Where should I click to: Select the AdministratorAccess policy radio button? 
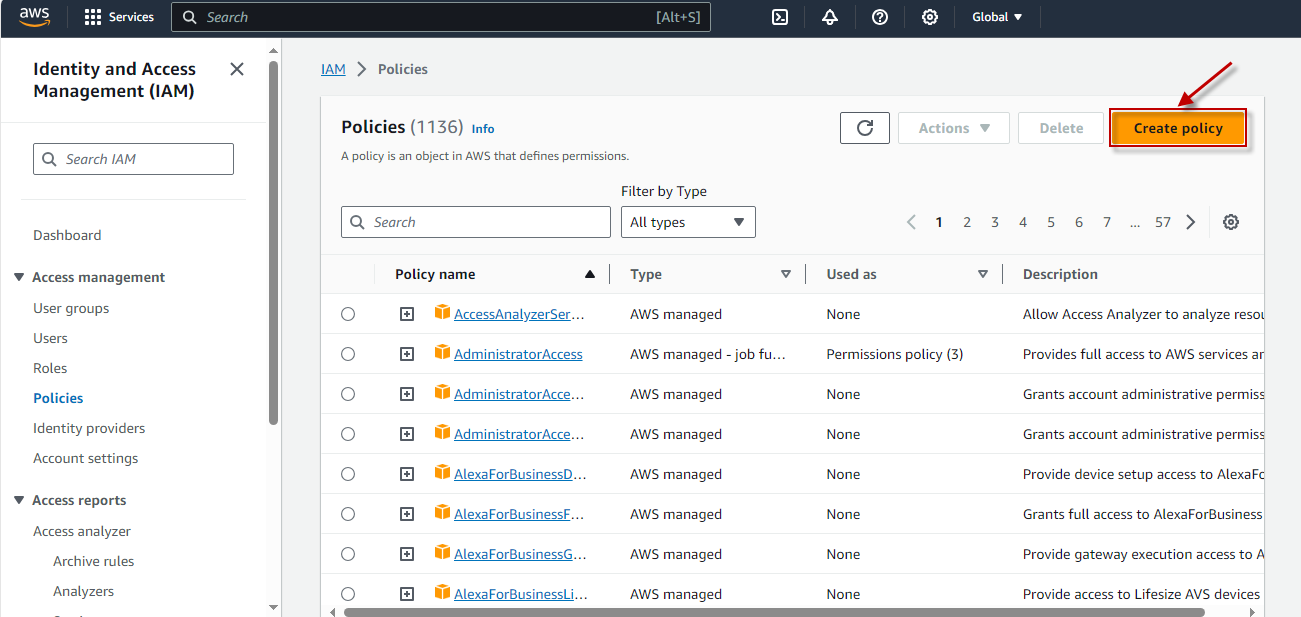click(x=348, y=354)
